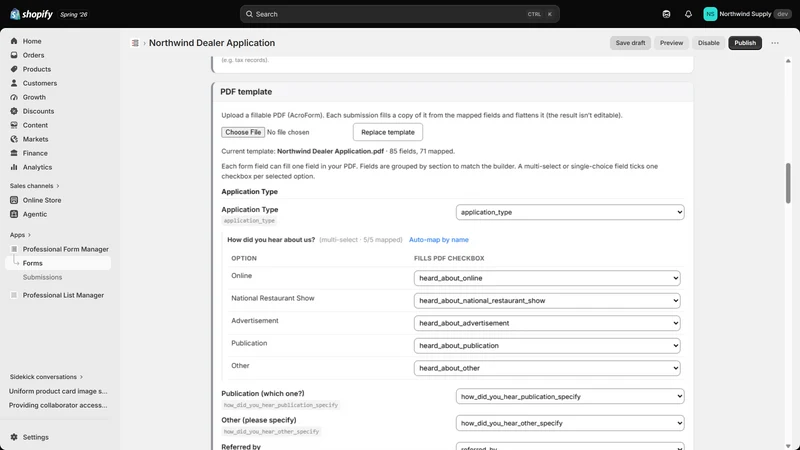Click the scrollbar up arrow
The width and height of the screenshot is (800, 450).
point(788,61)
